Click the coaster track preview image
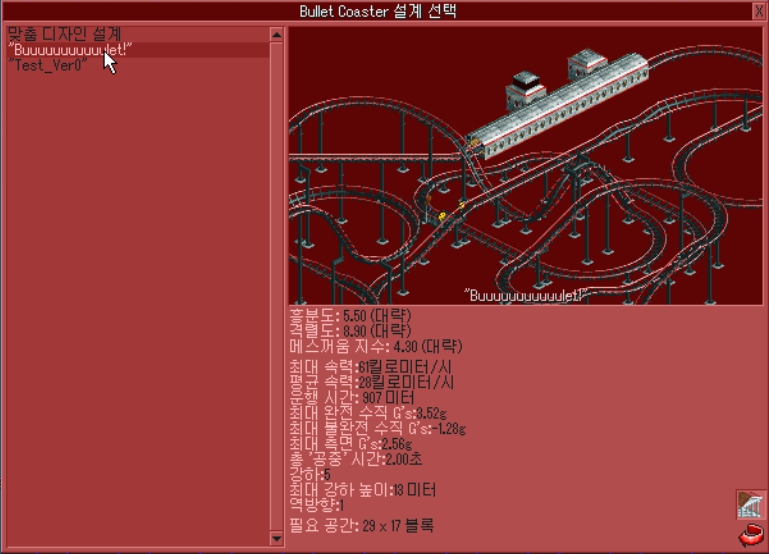 point(526,166)
